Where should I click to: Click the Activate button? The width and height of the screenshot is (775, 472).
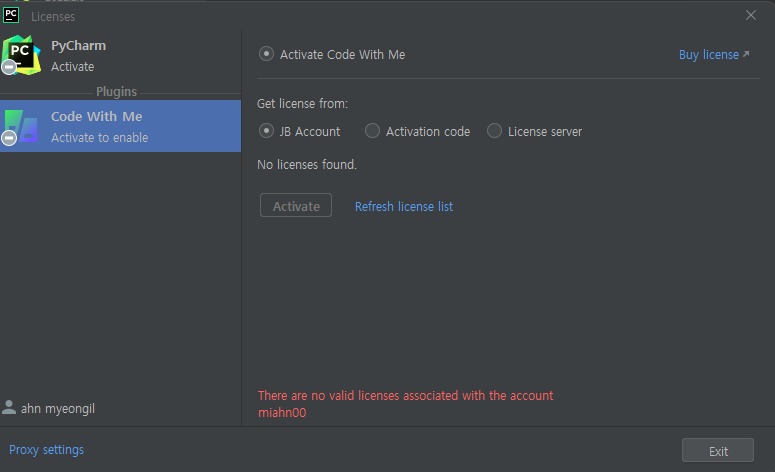coord(296,205)
